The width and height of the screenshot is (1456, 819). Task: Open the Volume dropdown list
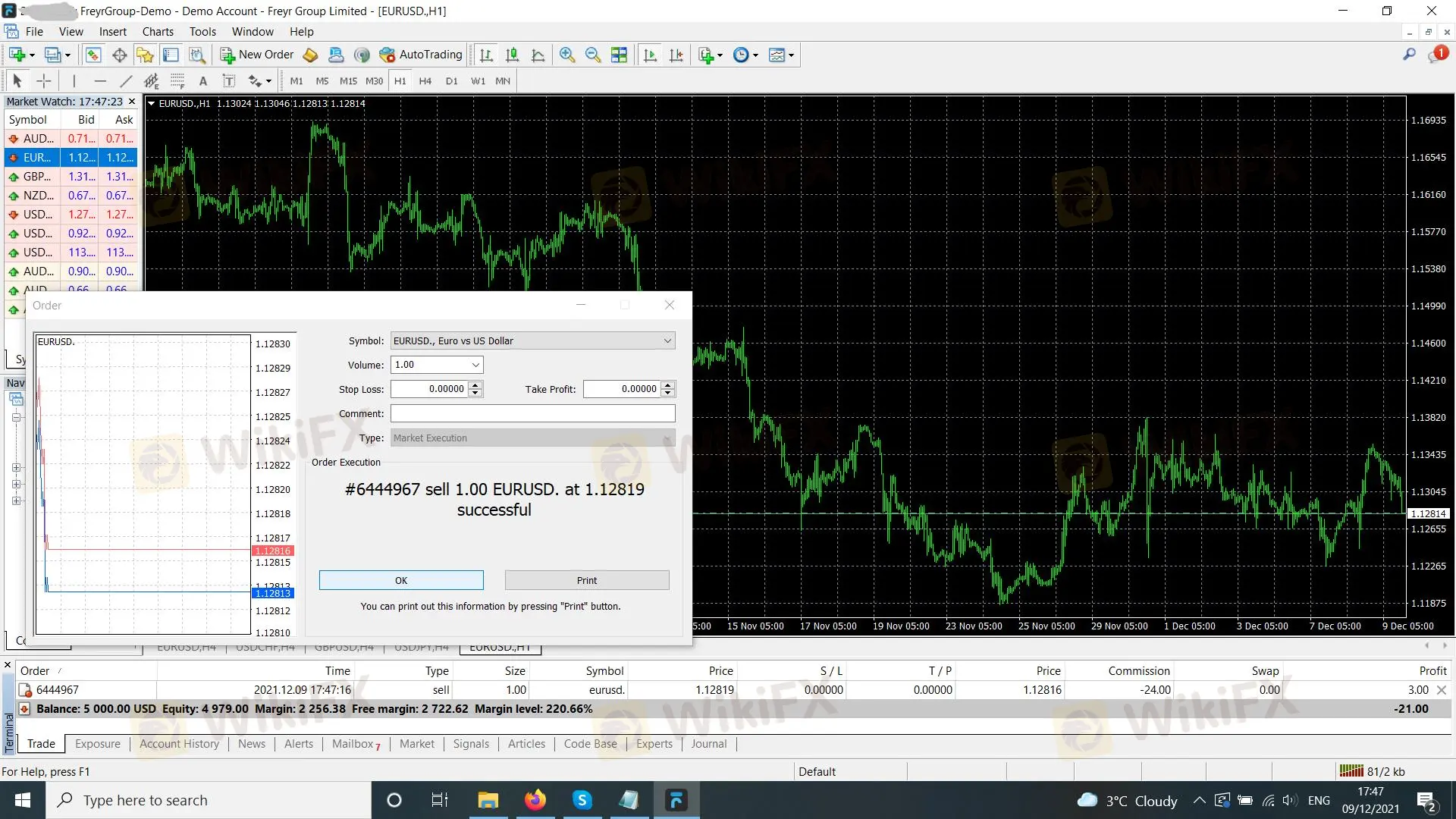(x=475, y=365)
